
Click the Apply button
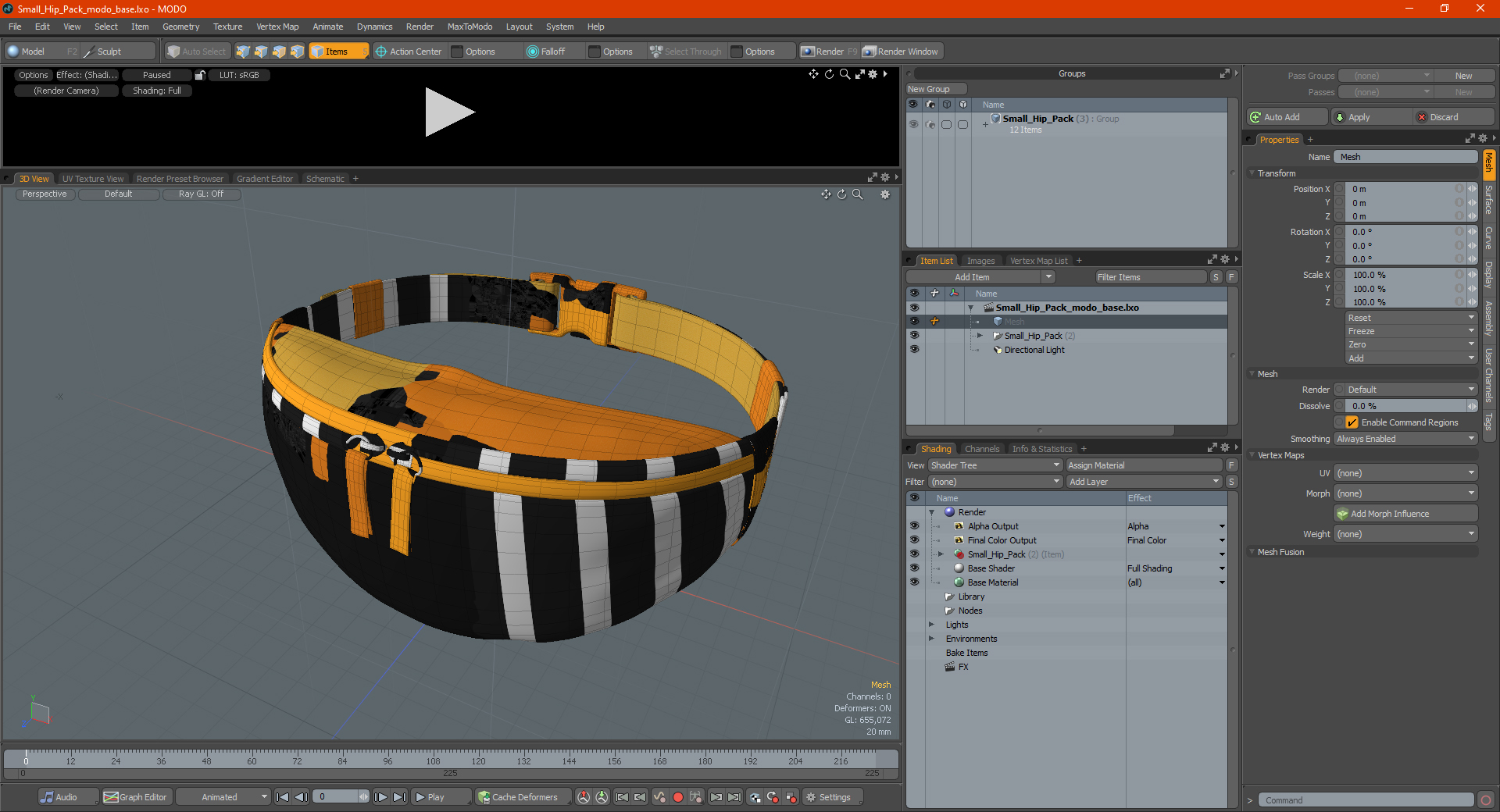(x=1371, y=117)
